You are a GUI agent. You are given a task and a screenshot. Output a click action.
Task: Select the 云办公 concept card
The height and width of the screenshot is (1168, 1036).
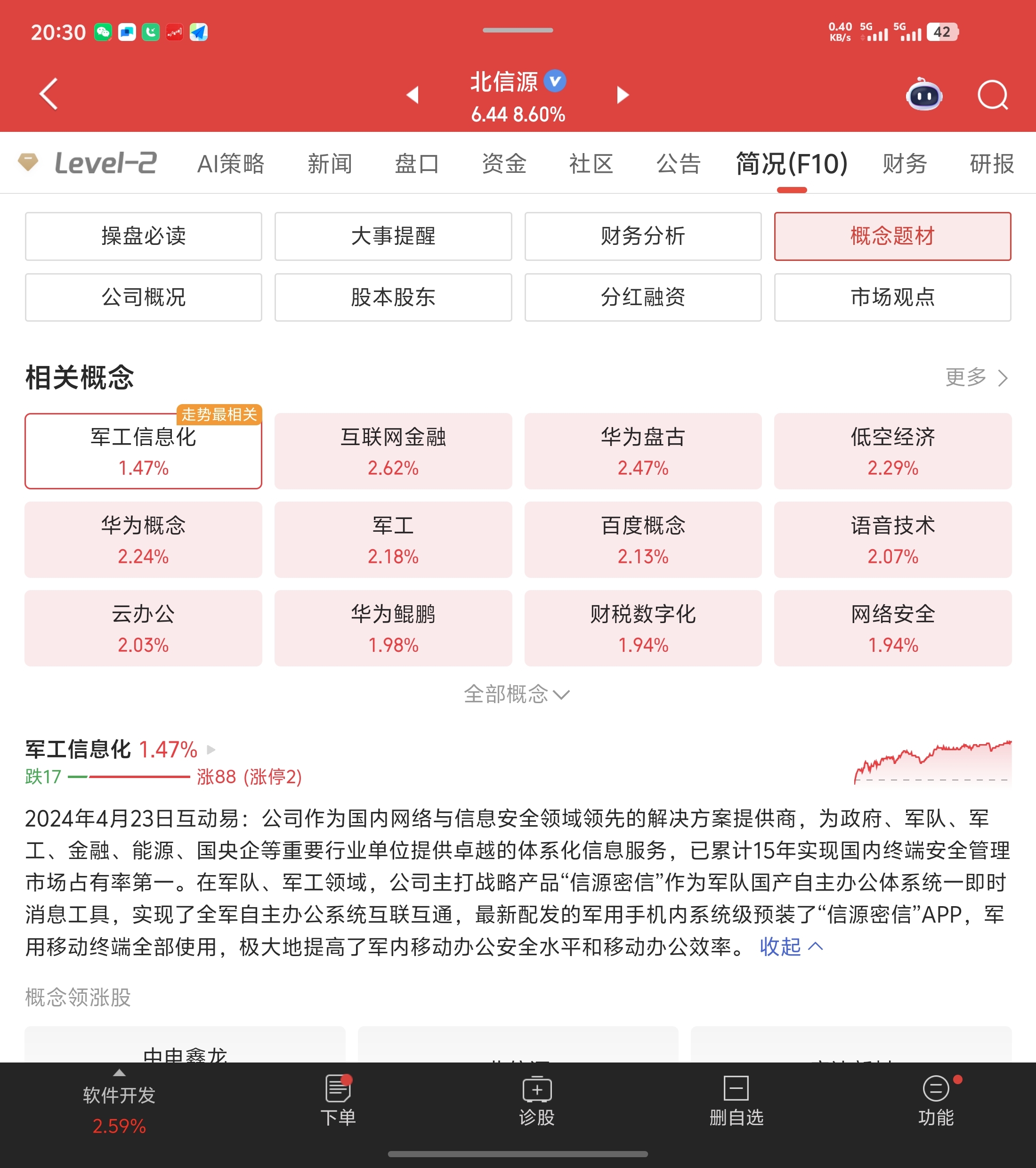pos(144,629)
